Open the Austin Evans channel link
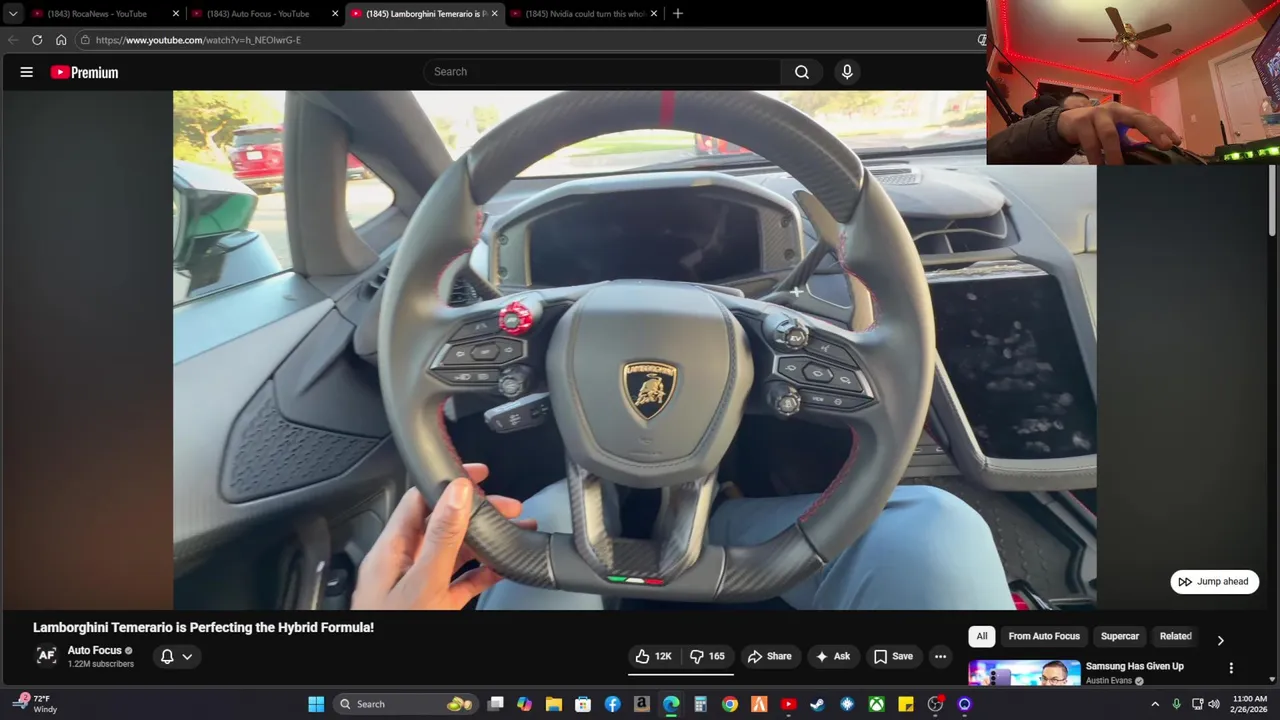 click(1109, 681)
